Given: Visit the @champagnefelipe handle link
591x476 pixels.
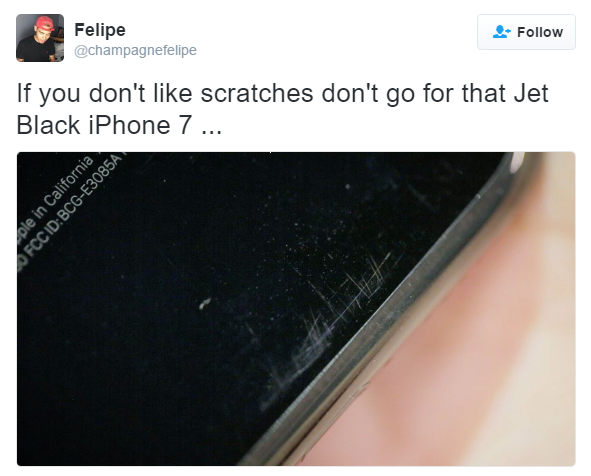Looking at the screenshot, I should [x=135, y=50].
